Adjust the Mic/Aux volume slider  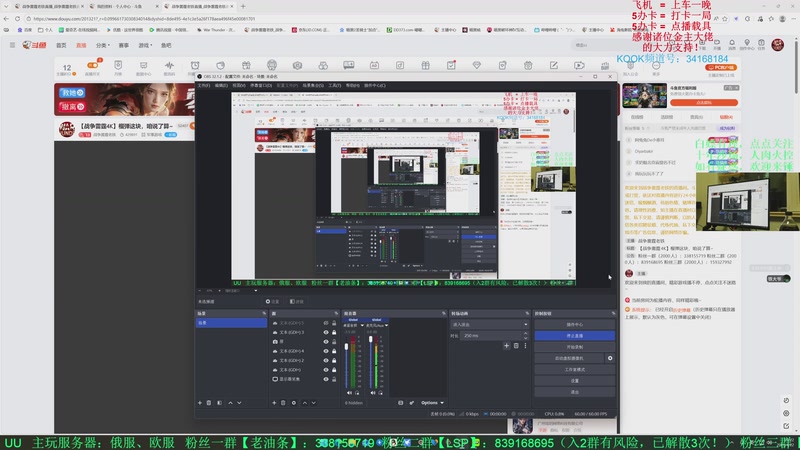(x=370, y=339)
